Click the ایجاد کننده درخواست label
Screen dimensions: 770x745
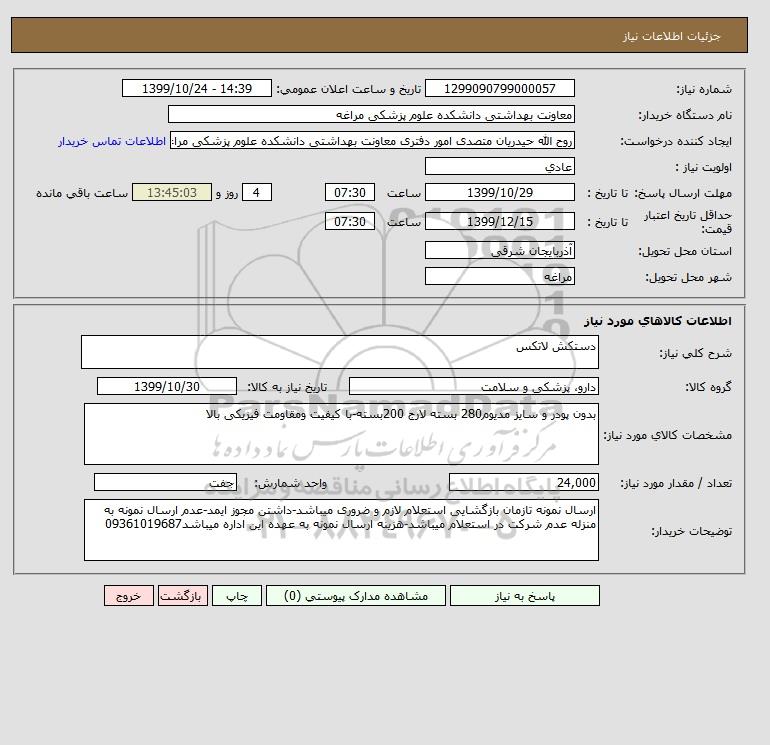676,141
